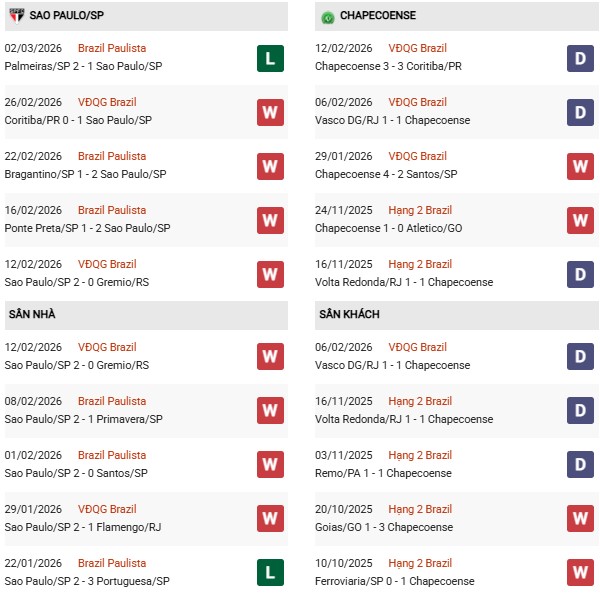Click the Sao Paulo club crest logo
This screenshot has width=600, height=593.
(x=14, y=17)
